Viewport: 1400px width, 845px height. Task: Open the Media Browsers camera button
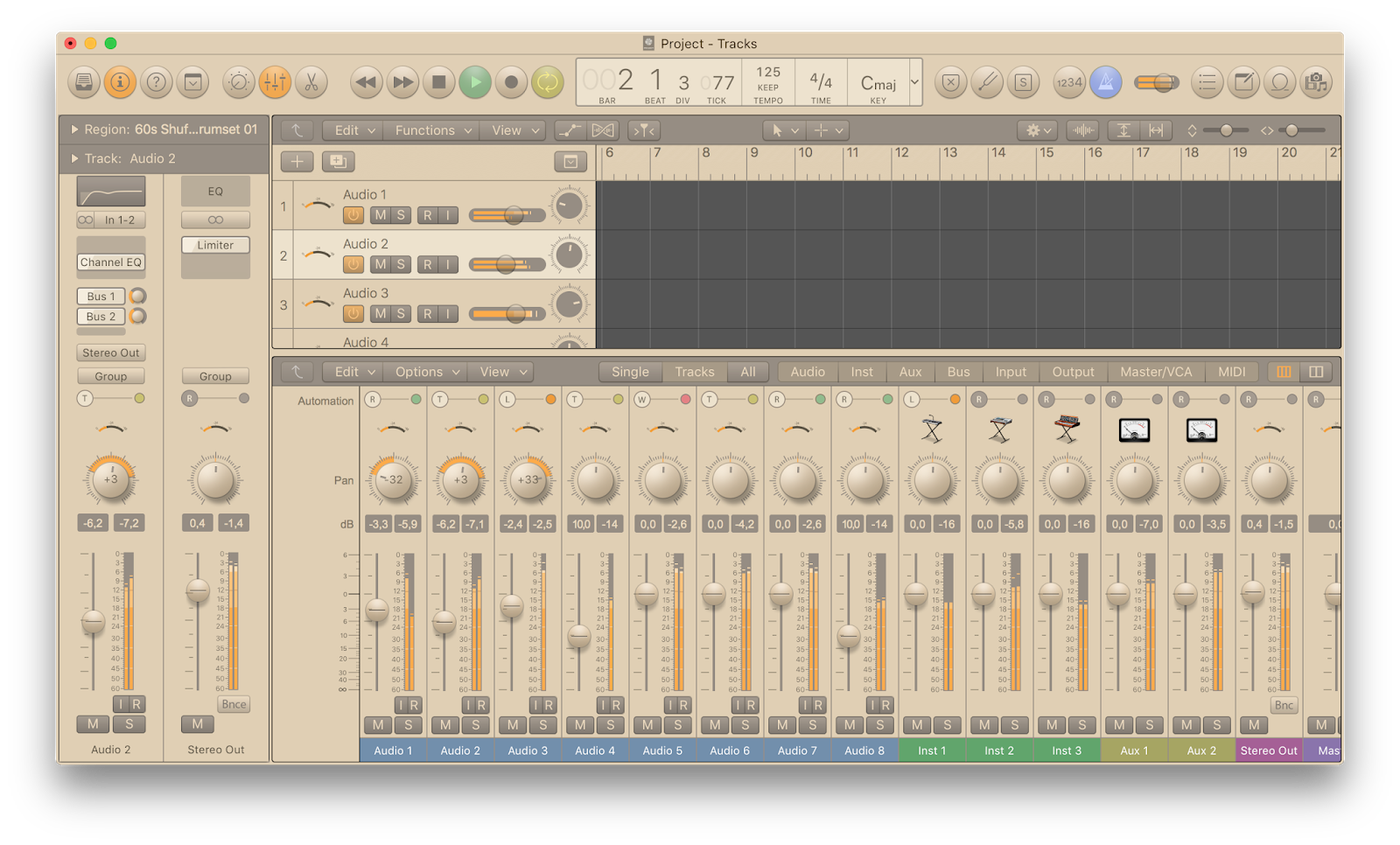coord(1316,82)
